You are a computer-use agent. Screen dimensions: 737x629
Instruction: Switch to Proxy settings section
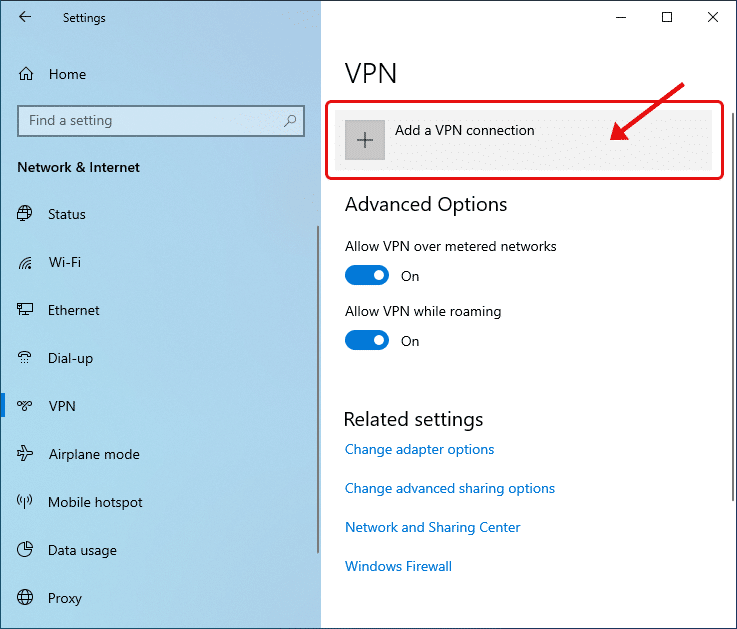click(x=65, y=598)
